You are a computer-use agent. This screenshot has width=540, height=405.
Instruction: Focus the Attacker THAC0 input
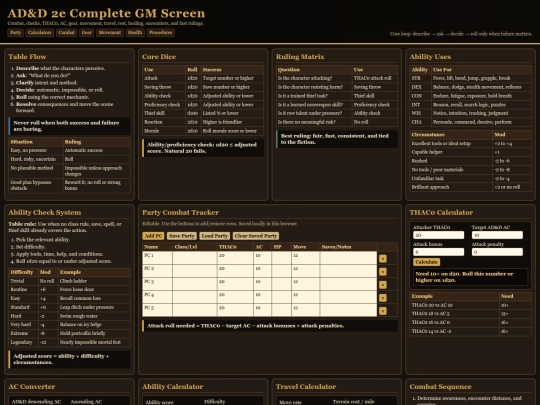tap(438, 235)
